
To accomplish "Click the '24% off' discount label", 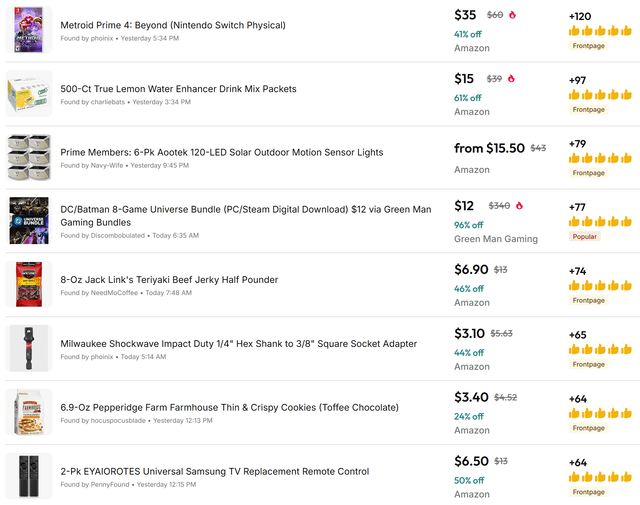I will (x=469, y=416).
